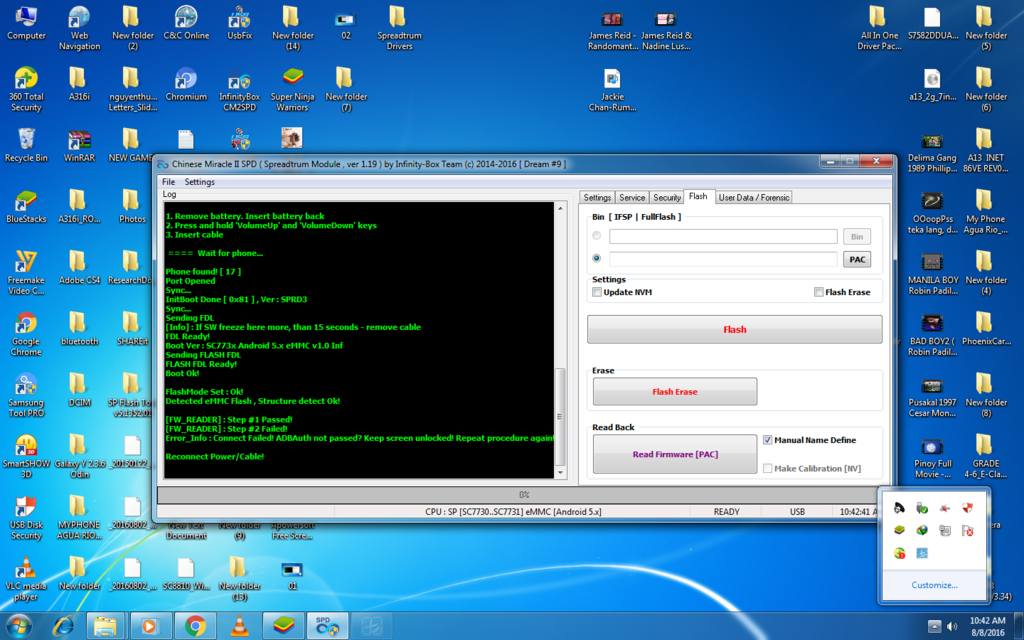The height and width of the screenshot is (640, 1024).
Task: Launch Samsung Tool PRO from the desktop
Action: (x=26, y=395)
